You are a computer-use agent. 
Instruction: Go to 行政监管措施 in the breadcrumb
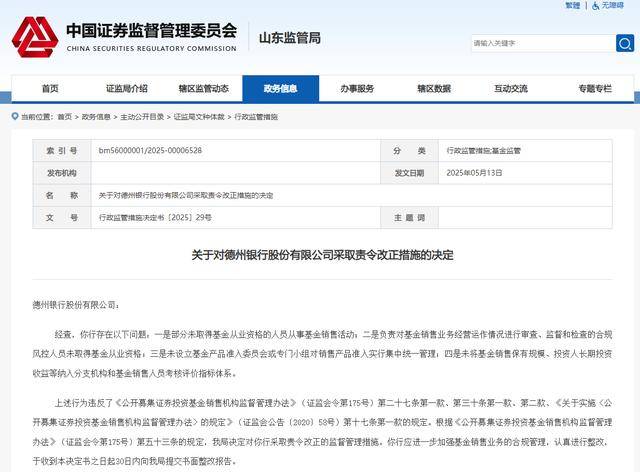click(256, 117)
